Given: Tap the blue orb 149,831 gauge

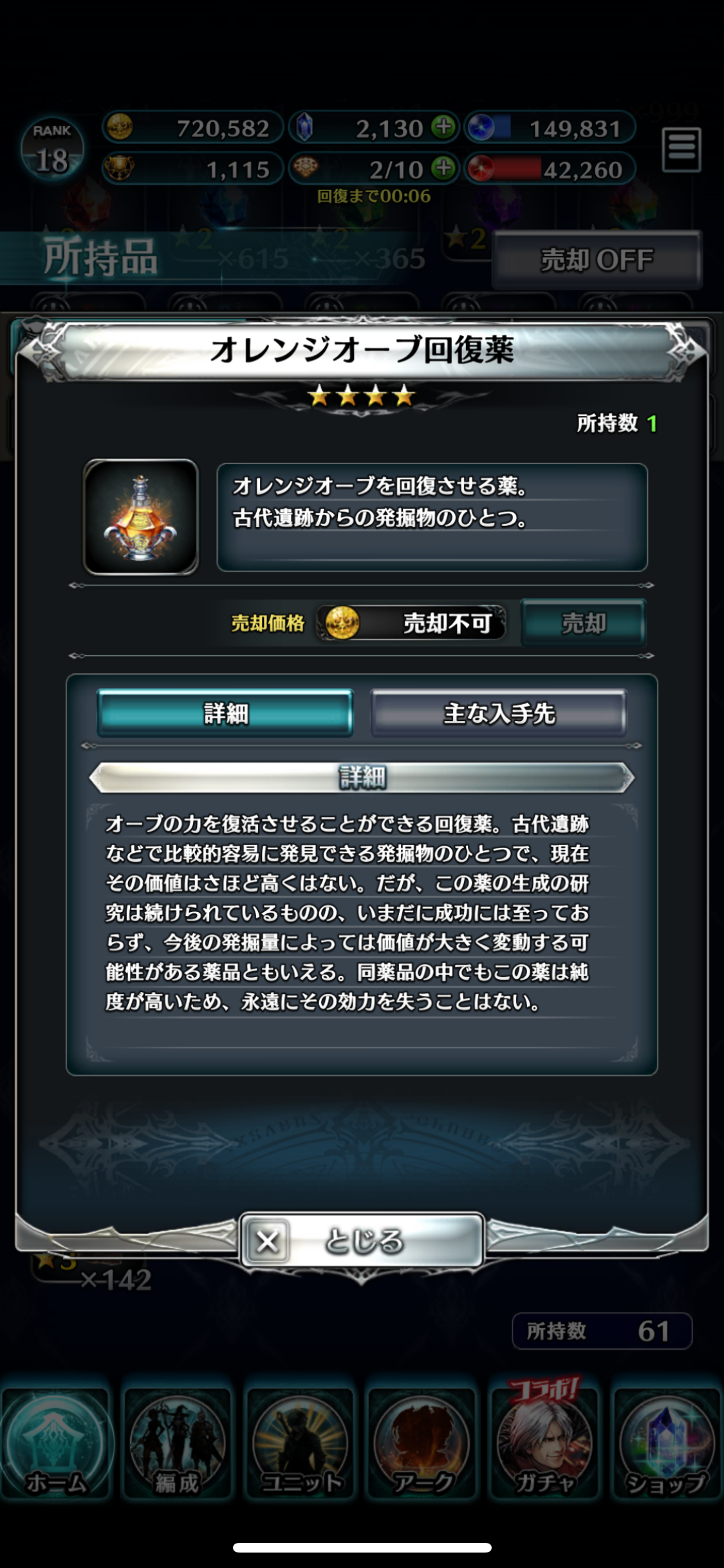Looking at the screenshot, I should click(x=550, y=127).
